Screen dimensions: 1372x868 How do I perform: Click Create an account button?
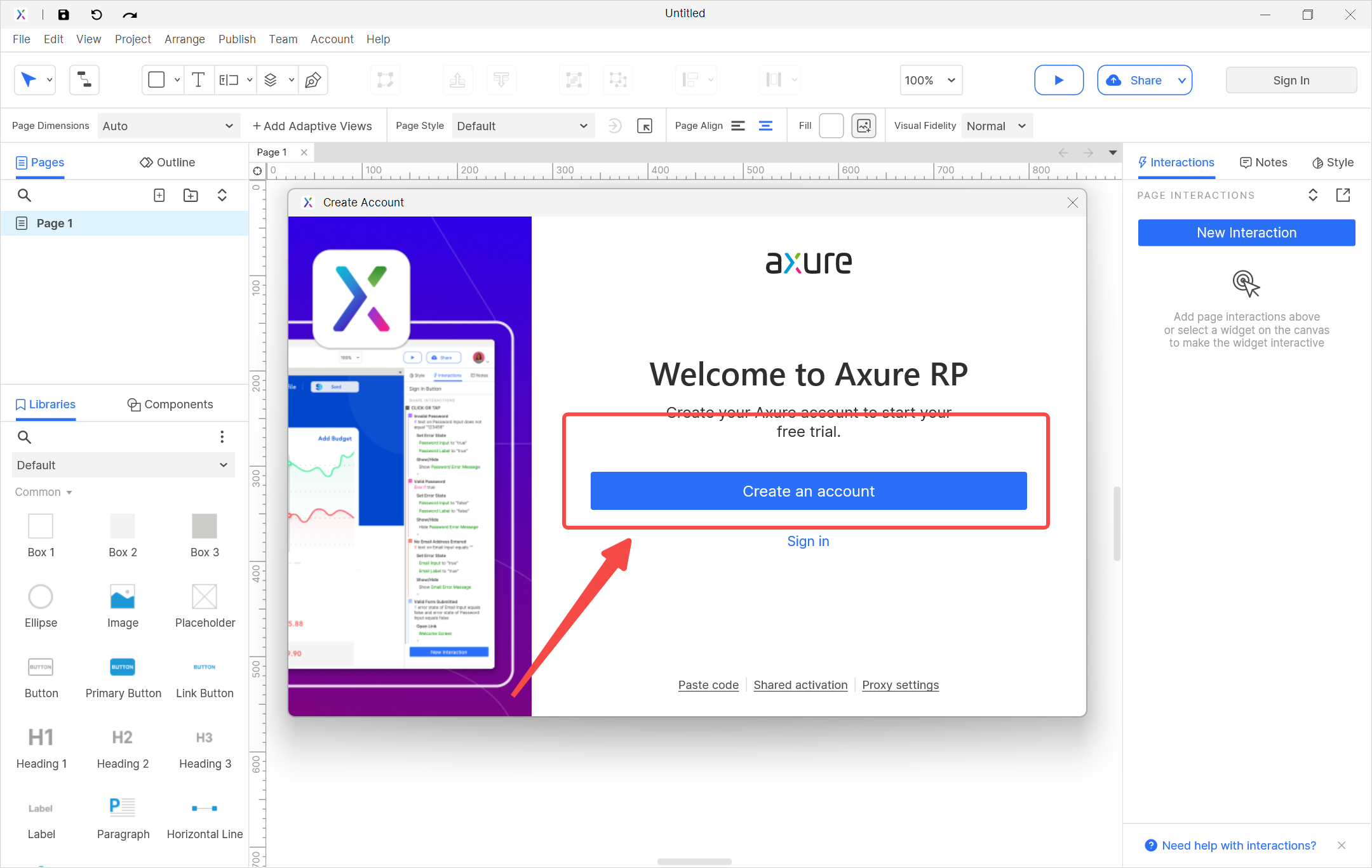[x=809, y=491]
